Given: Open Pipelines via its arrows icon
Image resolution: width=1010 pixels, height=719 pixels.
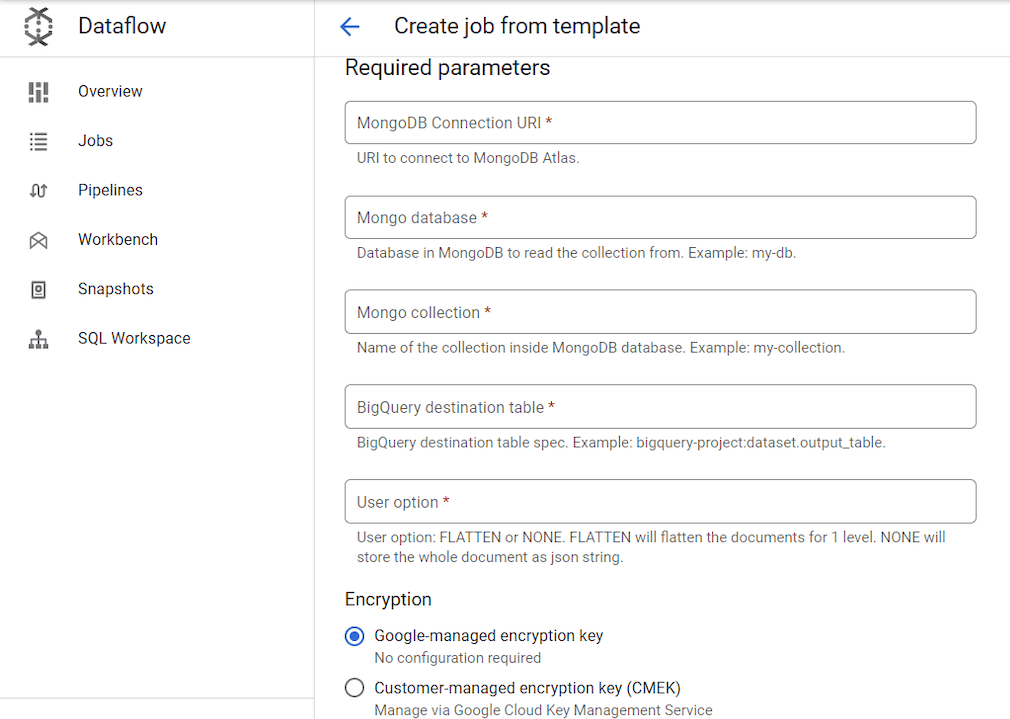Looking at the screenshot, I should 38,190.
